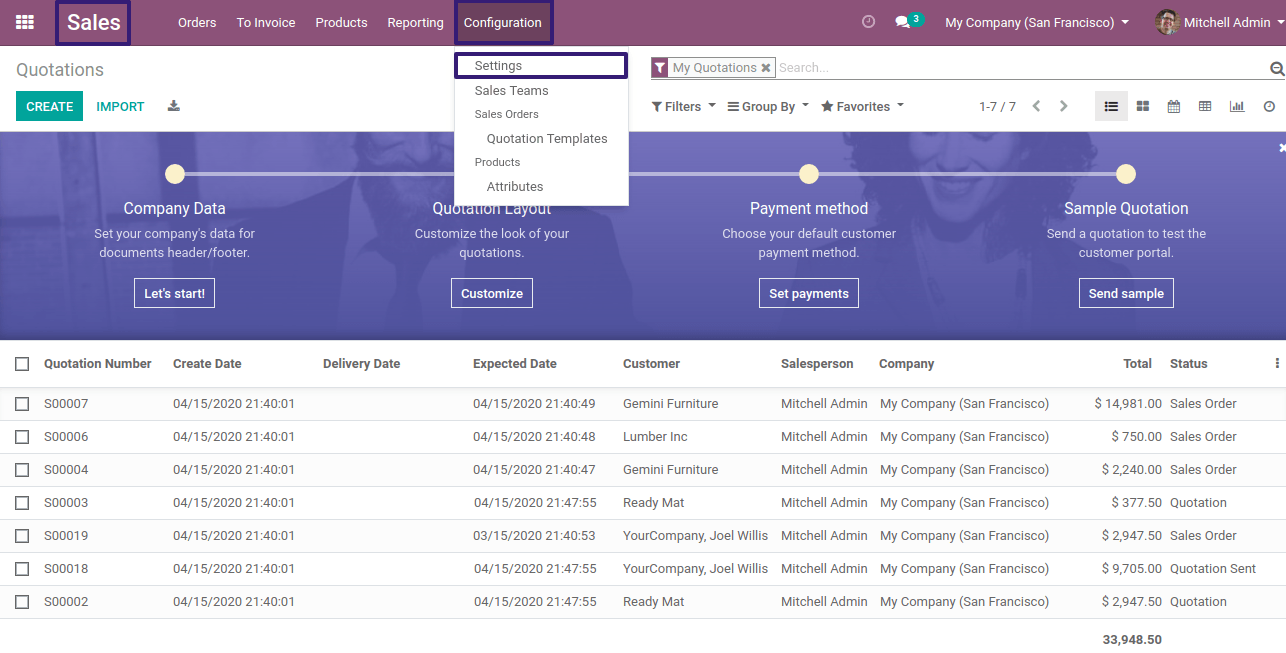Image resolution: width=1286 pixels, height=653 pixels.
Task: Click the Customize button
Action: tap(492, 293)
